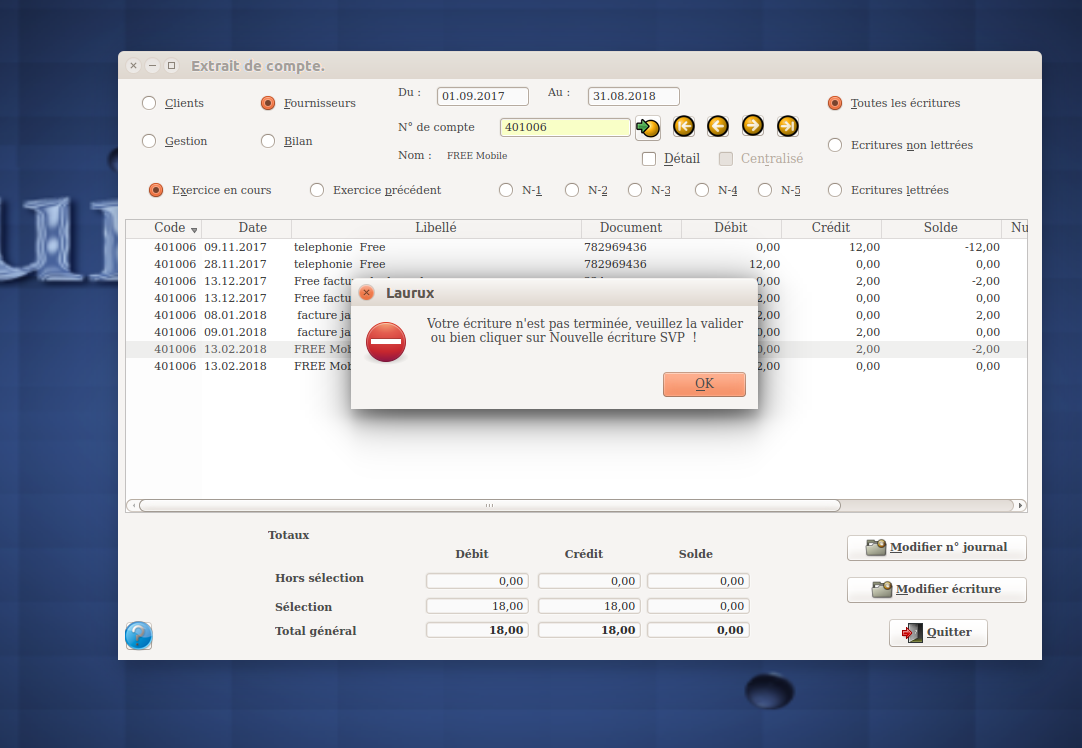Jump to last account arrow icon
The width and height of the screenshot is (1082, 748).
click(x=787, y=126)
